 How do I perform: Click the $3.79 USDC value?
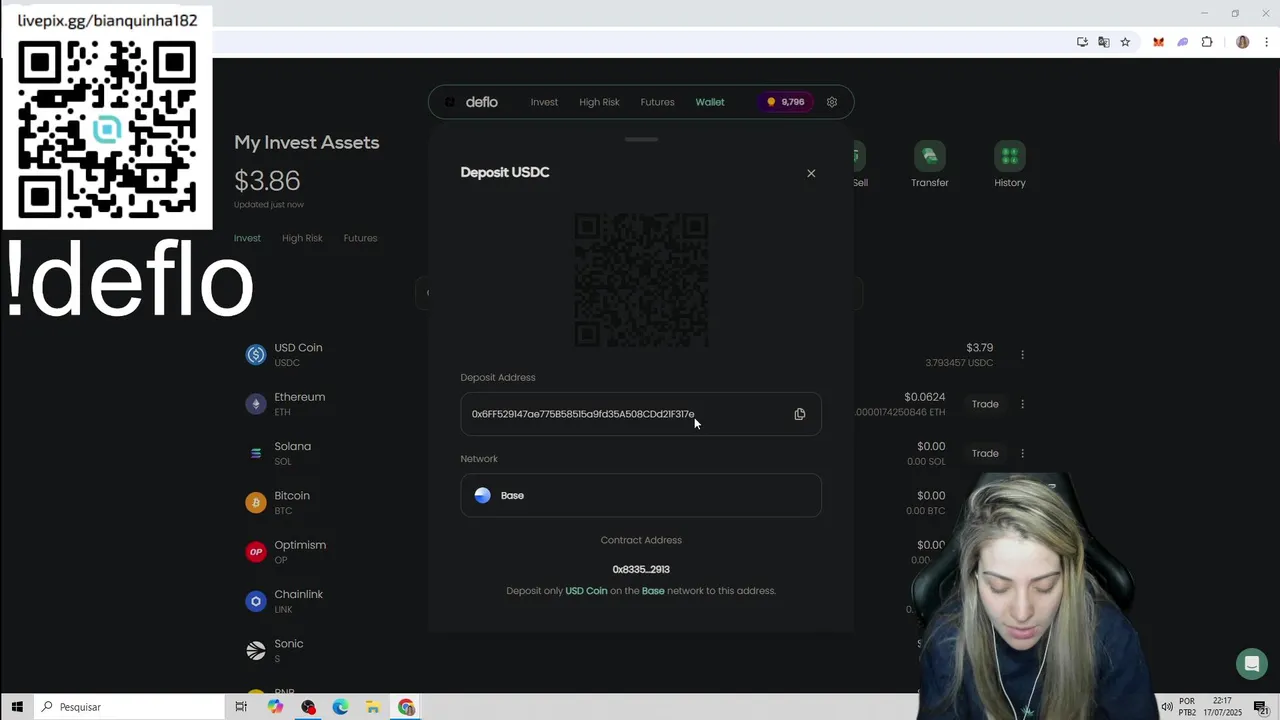coord(980,348)
